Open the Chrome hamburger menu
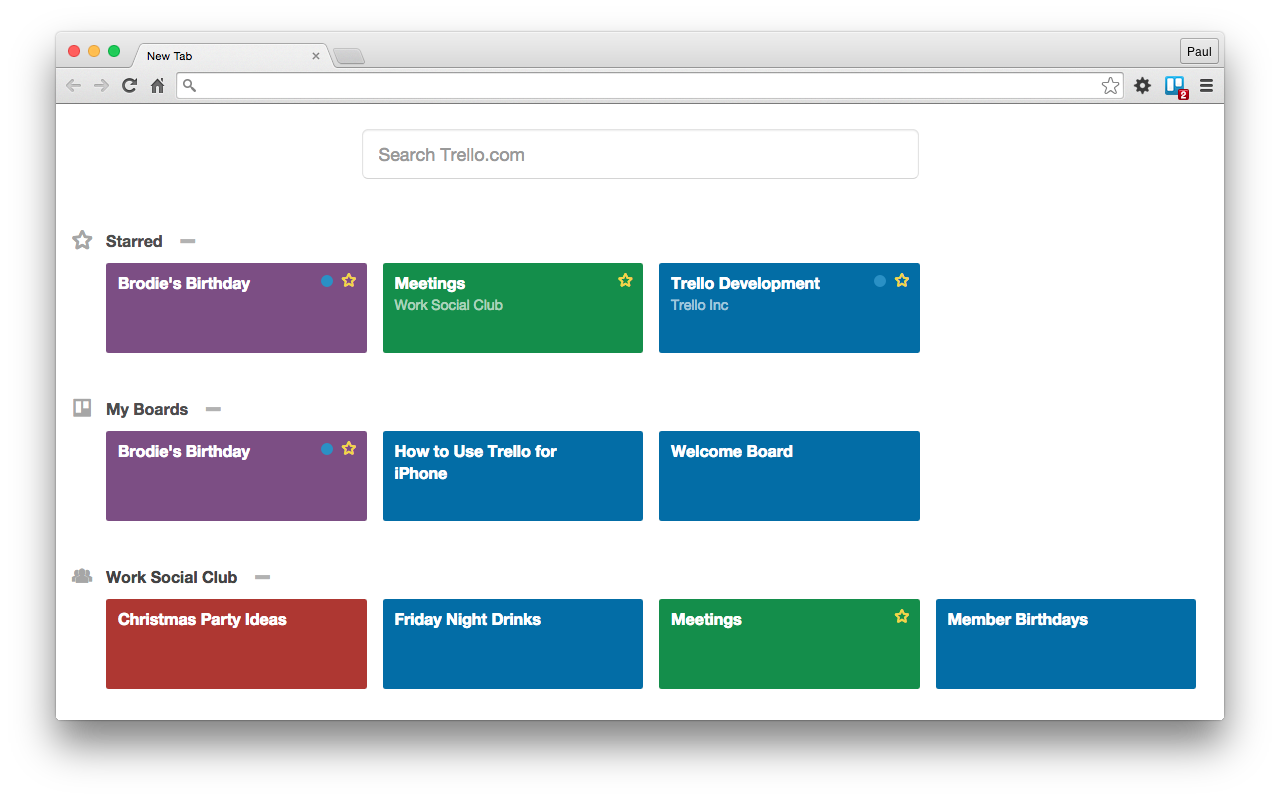 [1207, 86]
